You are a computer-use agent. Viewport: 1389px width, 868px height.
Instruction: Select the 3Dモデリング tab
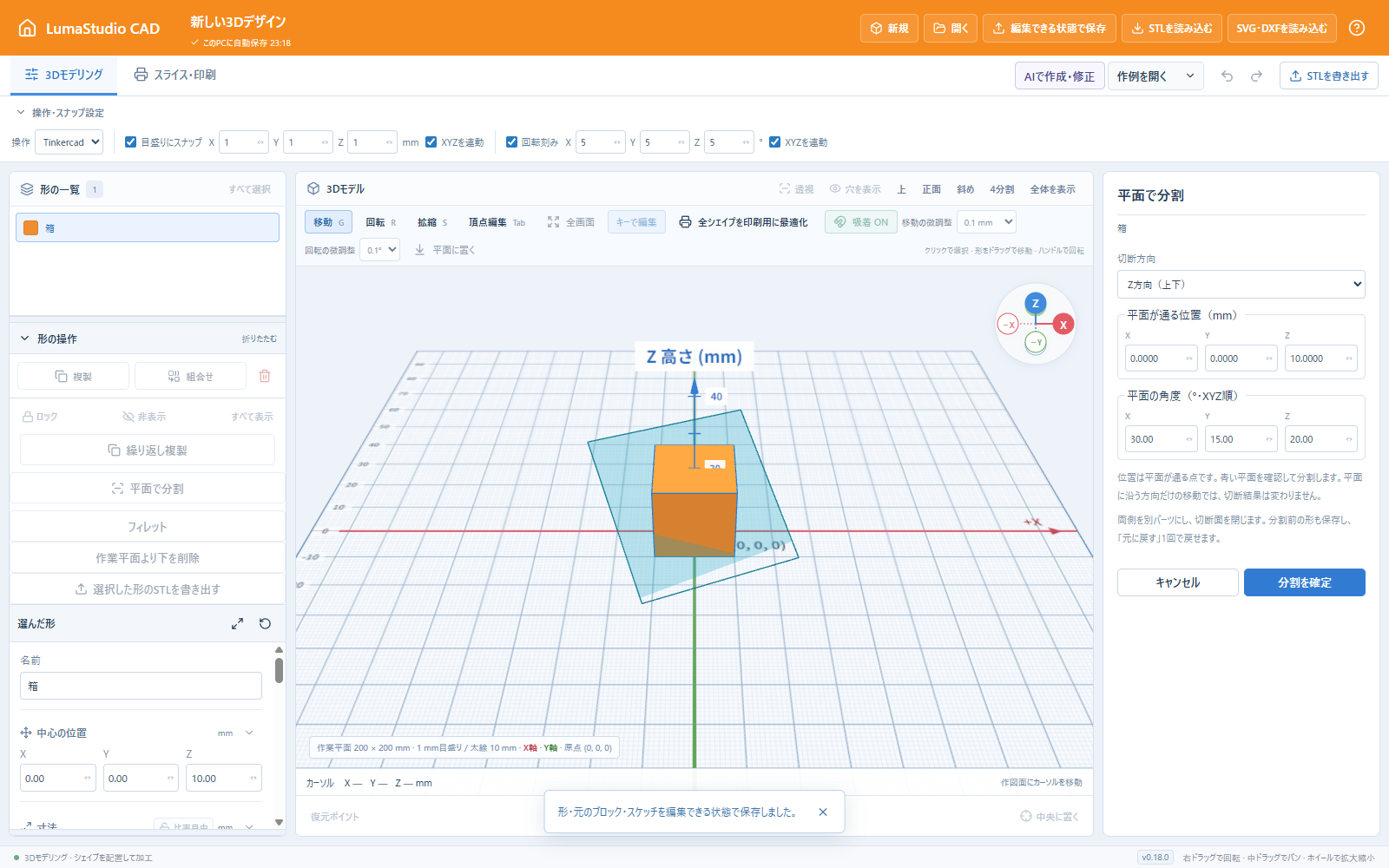click(x=63, y=75)
